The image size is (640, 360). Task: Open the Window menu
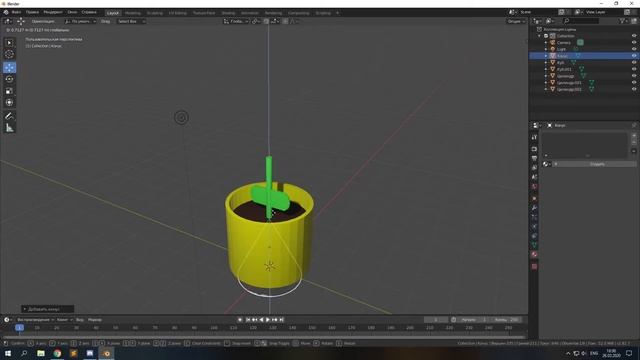[72, 12]
